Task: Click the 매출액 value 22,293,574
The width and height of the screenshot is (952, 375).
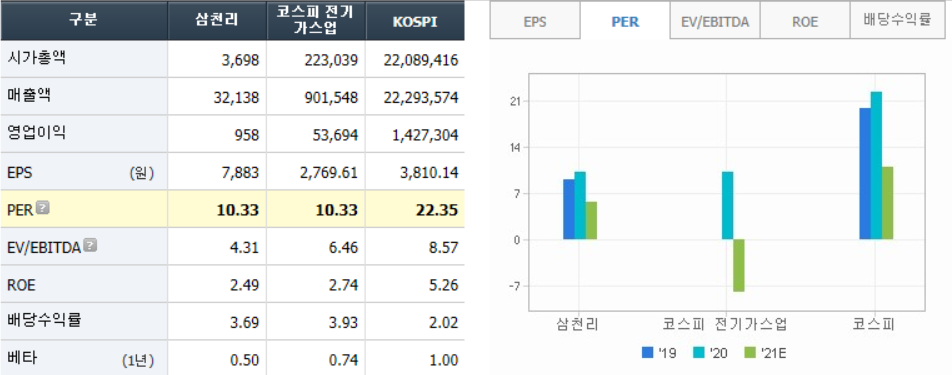Action: click(x=421, y=98)
